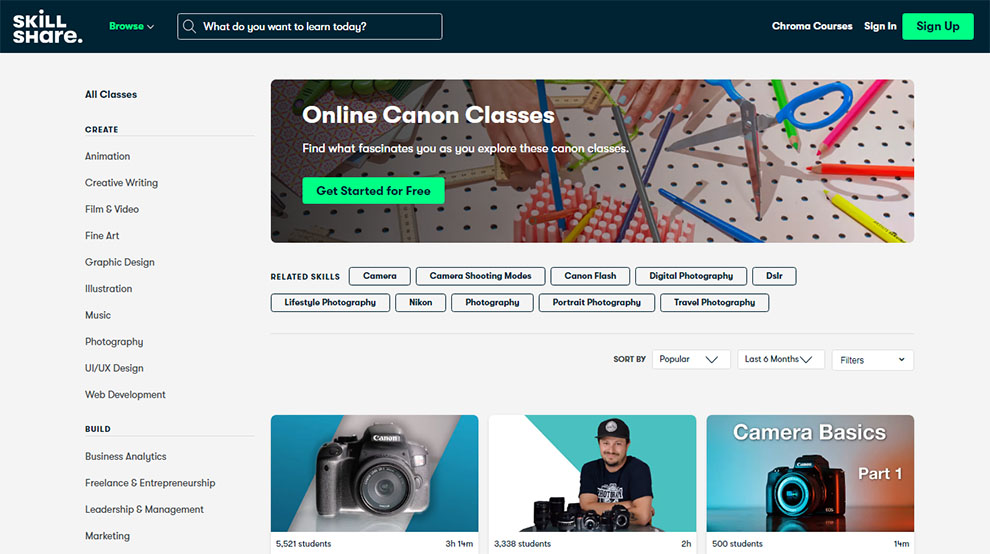Open the Camera Basics Part 1 thumbnail

(810, 473)
